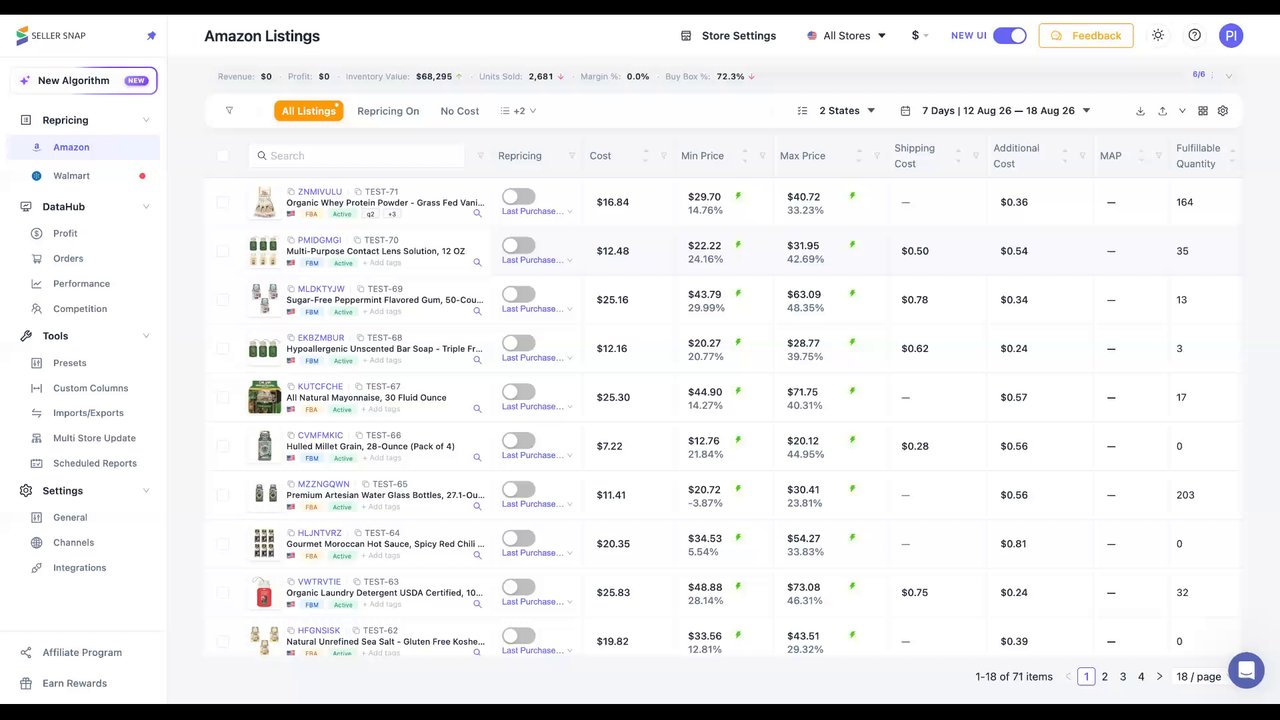
Task: Open the grid layout view icon
Action: tap(1203, 111)
